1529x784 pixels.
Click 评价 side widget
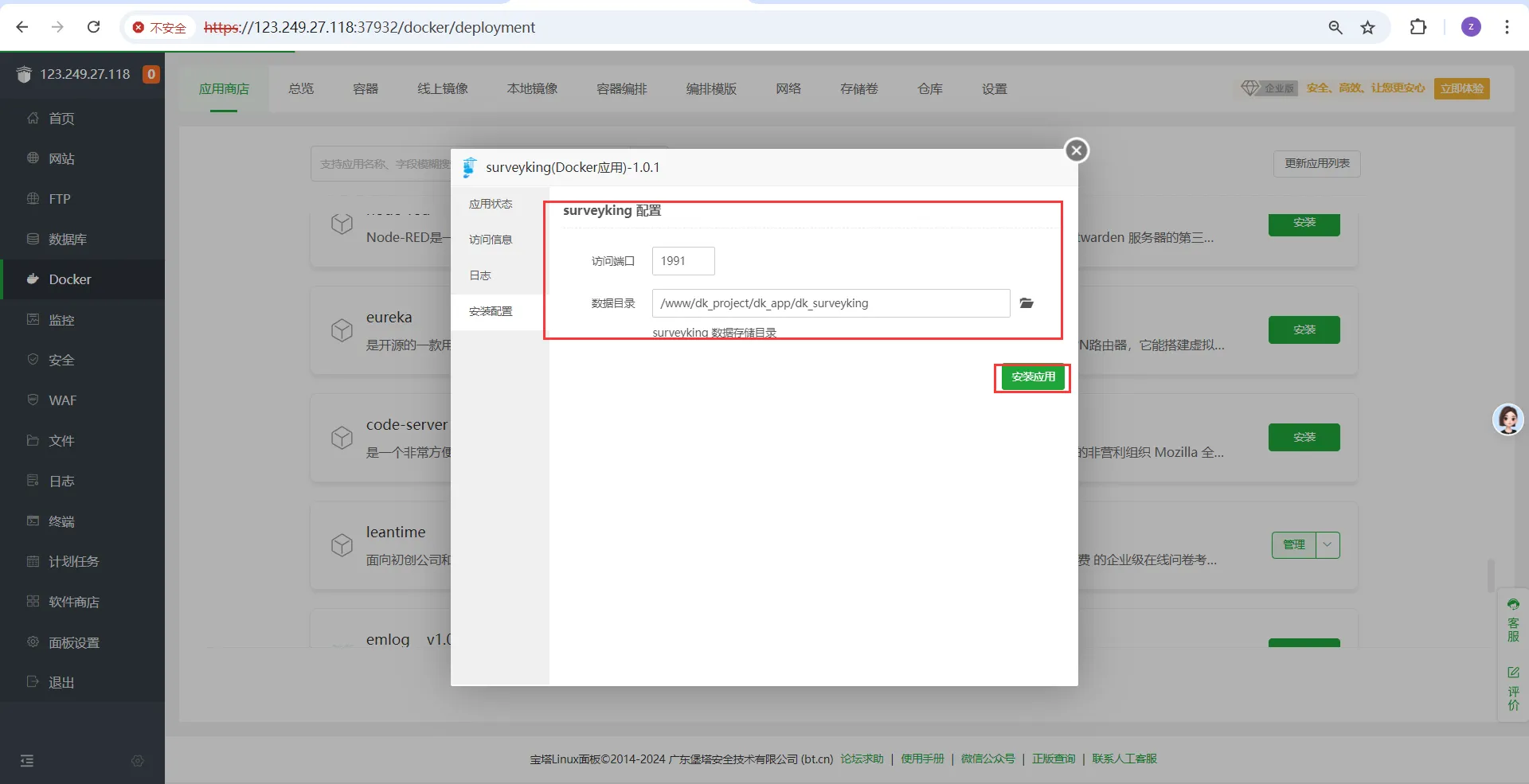coord(1513,688)
